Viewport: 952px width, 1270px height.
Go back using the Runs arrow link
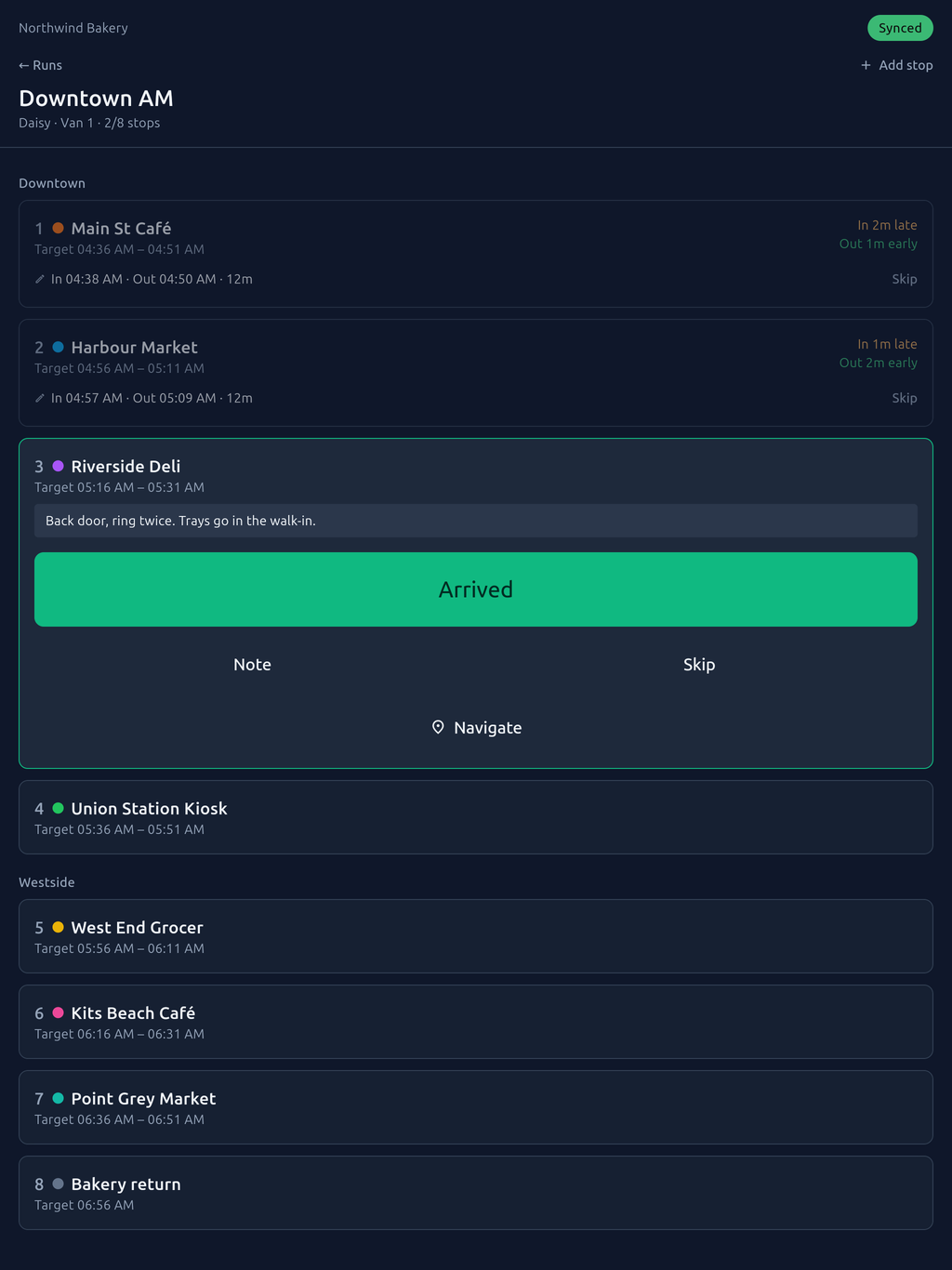coord(40,65)
